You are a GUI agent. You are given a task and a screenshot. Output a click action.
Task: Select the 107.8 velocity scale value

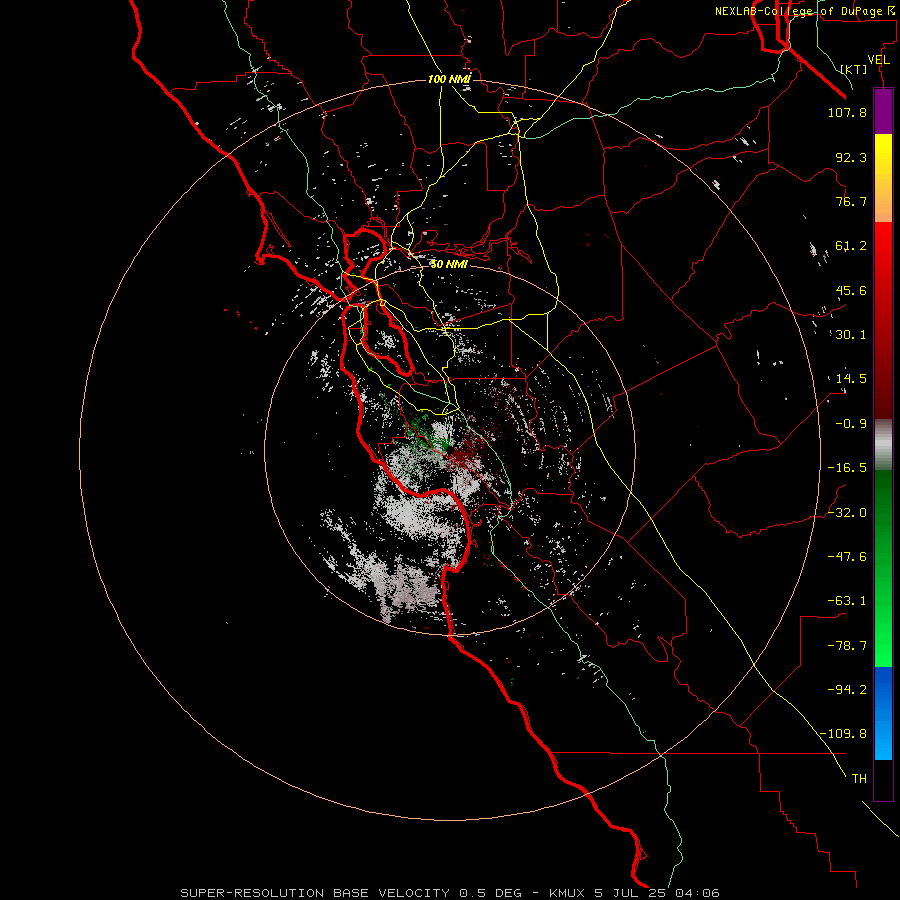(x=847, y=112)
